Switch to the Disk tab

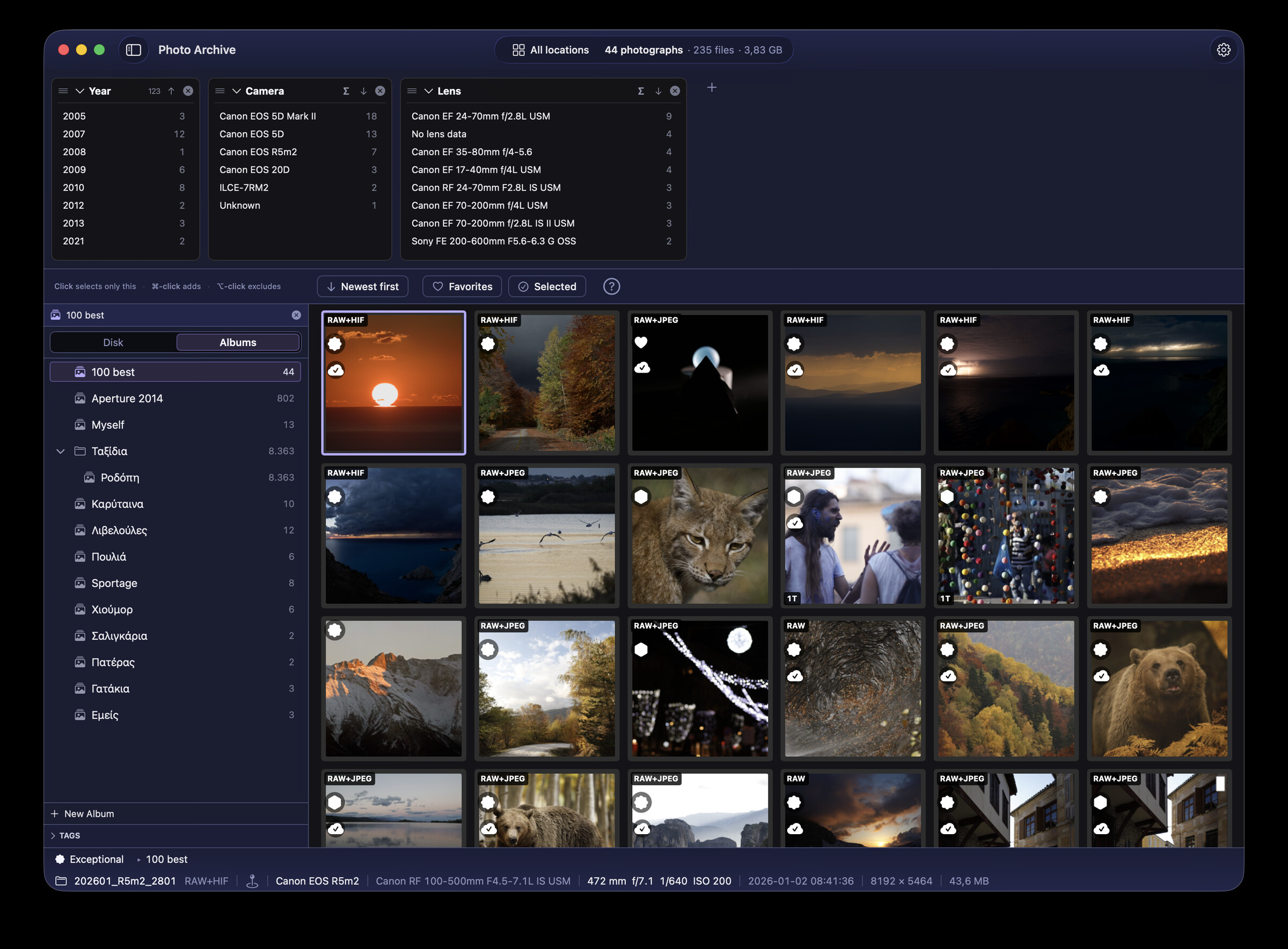(113, 342)
